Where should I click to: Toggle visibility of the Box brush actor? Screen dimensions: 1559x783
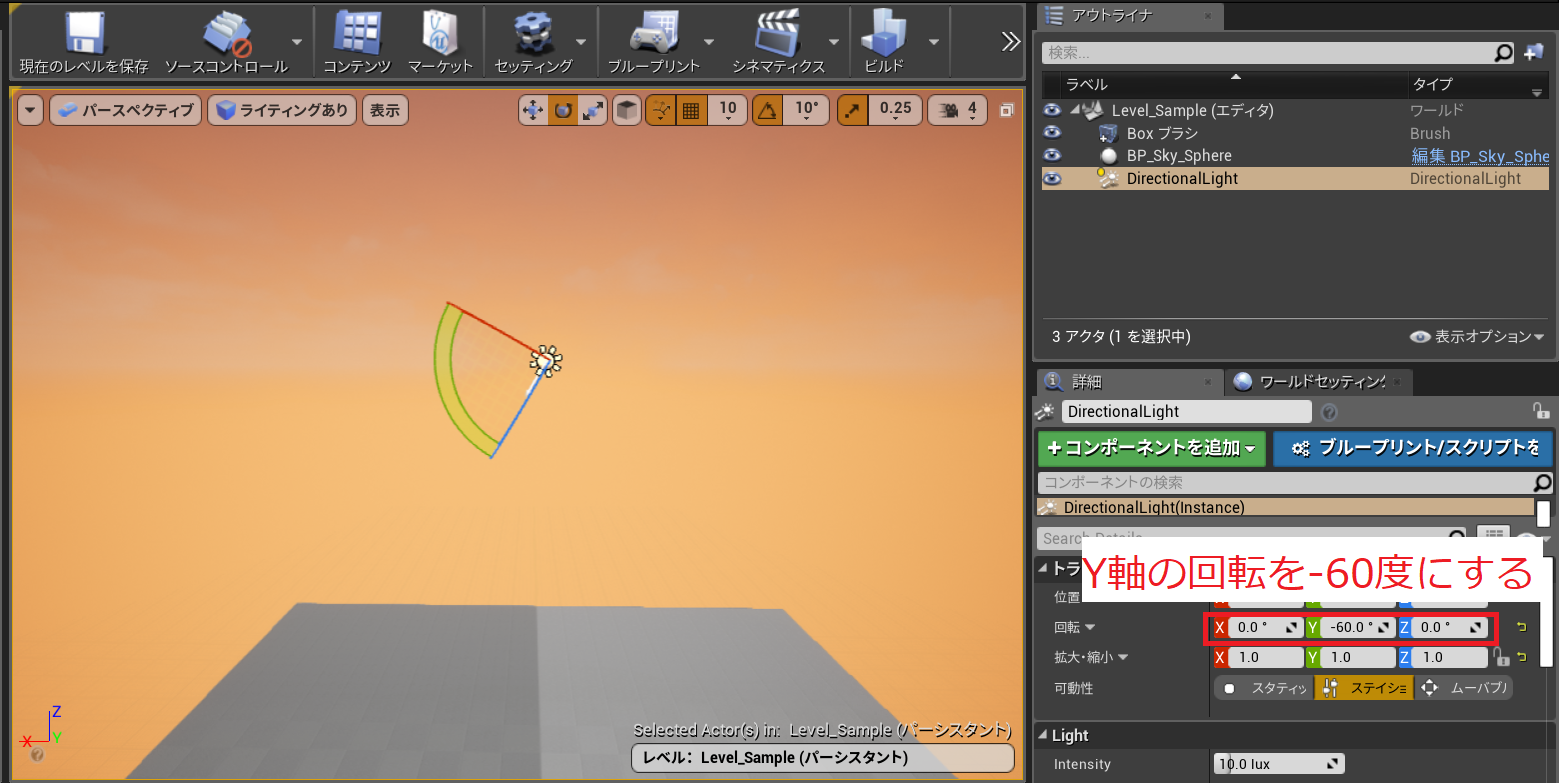pyautogui.click(x=1051, y=133)
